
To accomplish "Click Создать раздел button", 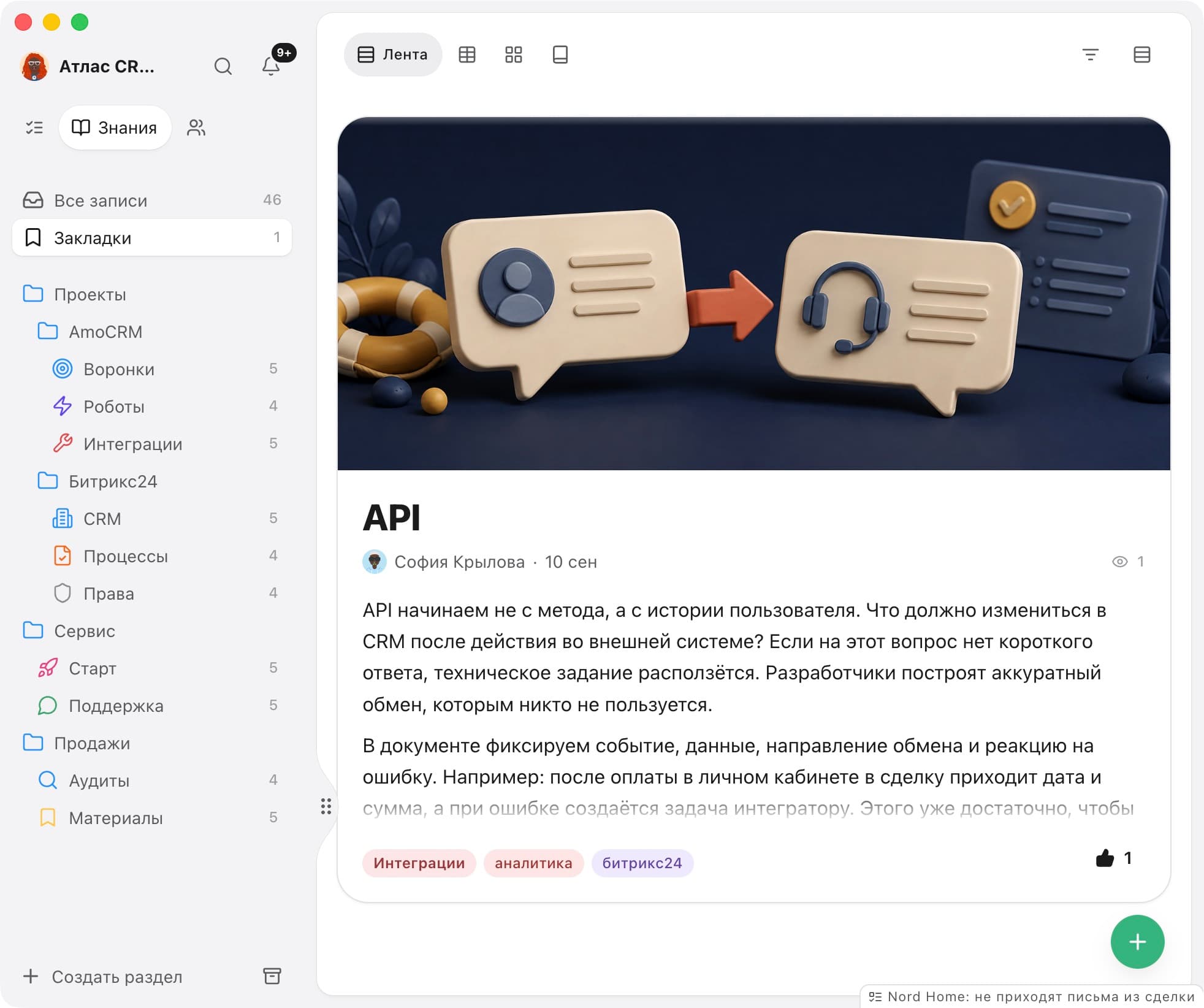I will point(103,977).
